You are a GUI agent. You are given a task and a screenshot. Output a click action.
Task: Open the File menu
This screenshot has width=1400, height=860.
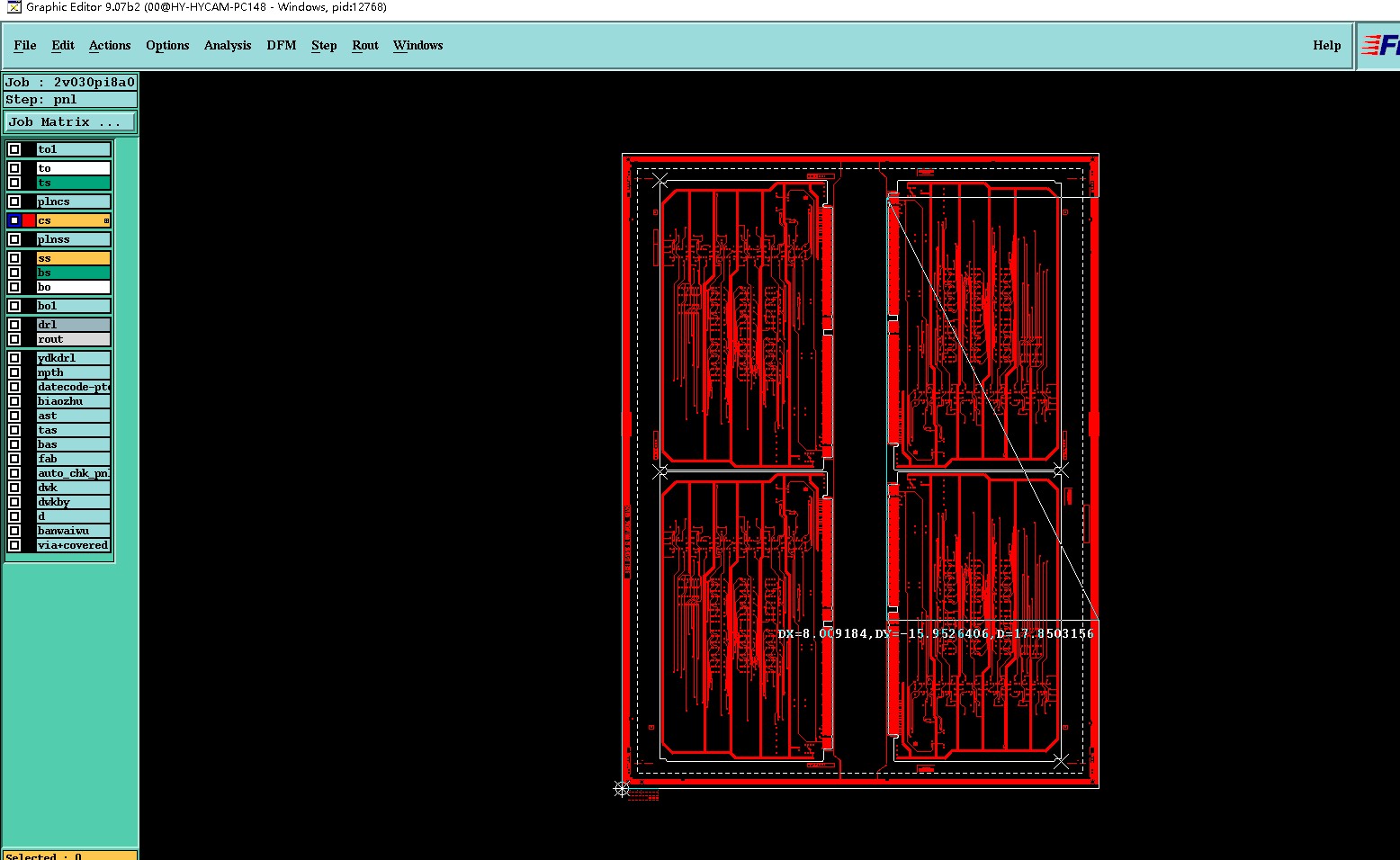pos(25,45)
